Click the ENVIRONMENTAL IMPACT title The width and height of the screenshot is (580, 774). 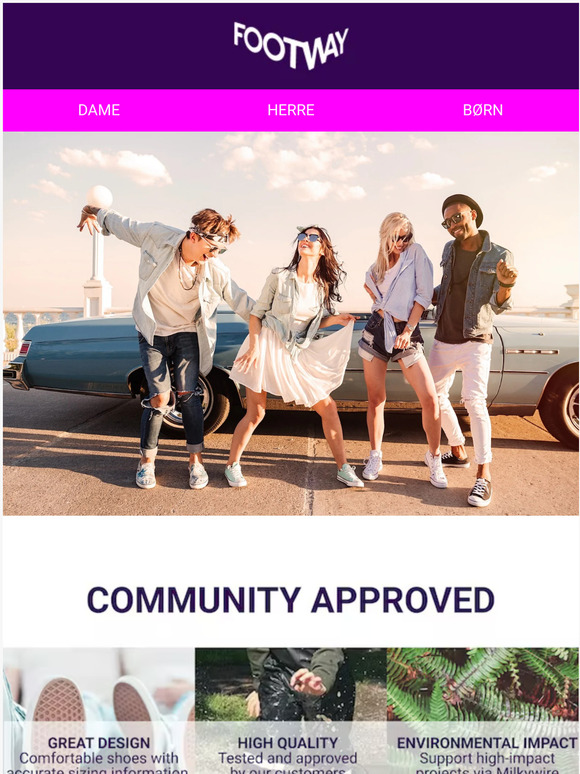click(x=487, y=743)
